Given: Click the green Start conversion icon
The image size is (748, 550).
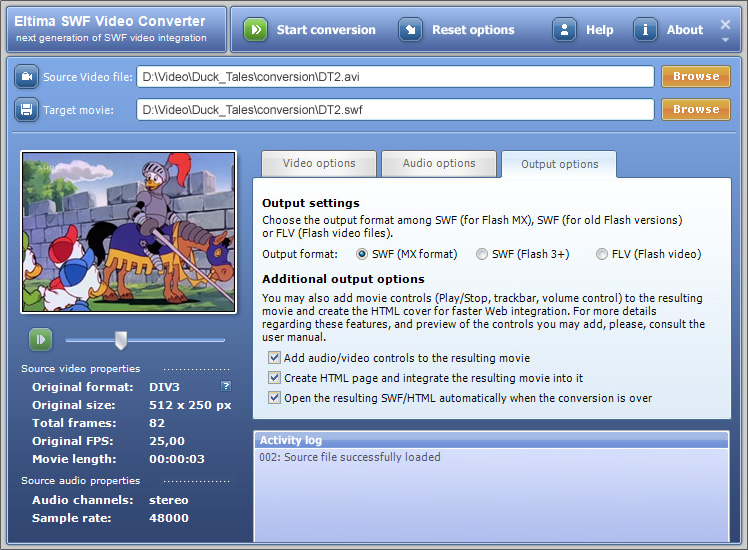Looking at the screenshot, I should click(256, 30).
